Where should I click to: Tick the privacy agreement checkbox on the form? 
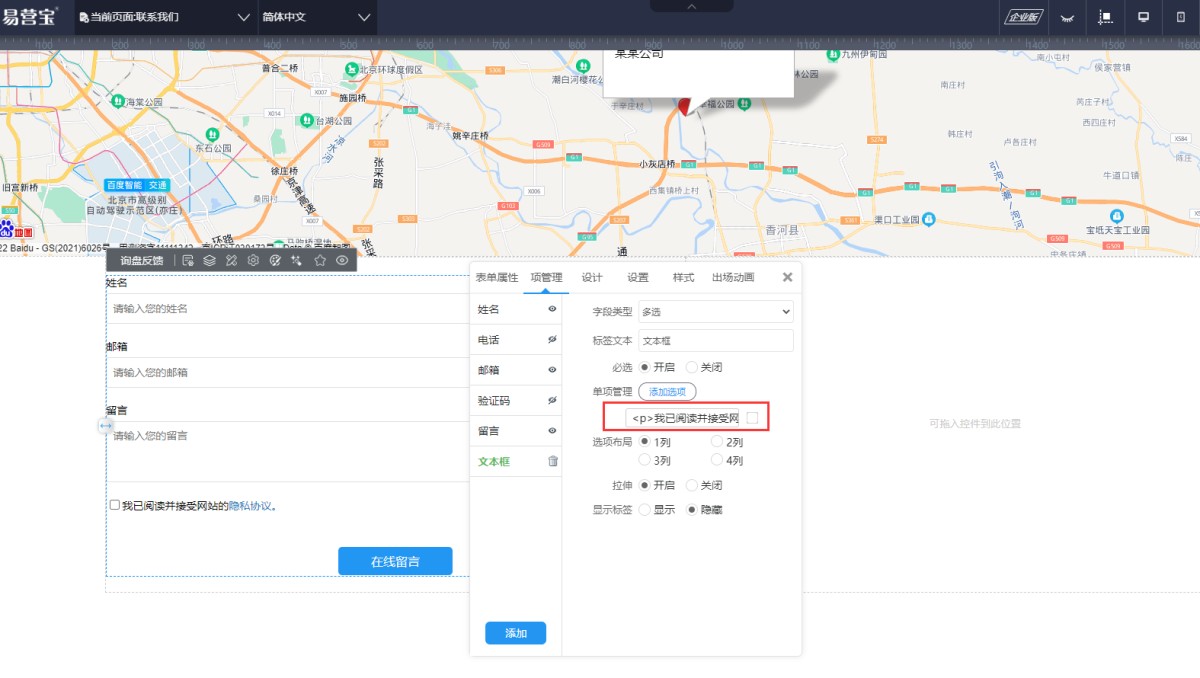tap(115, 505)
